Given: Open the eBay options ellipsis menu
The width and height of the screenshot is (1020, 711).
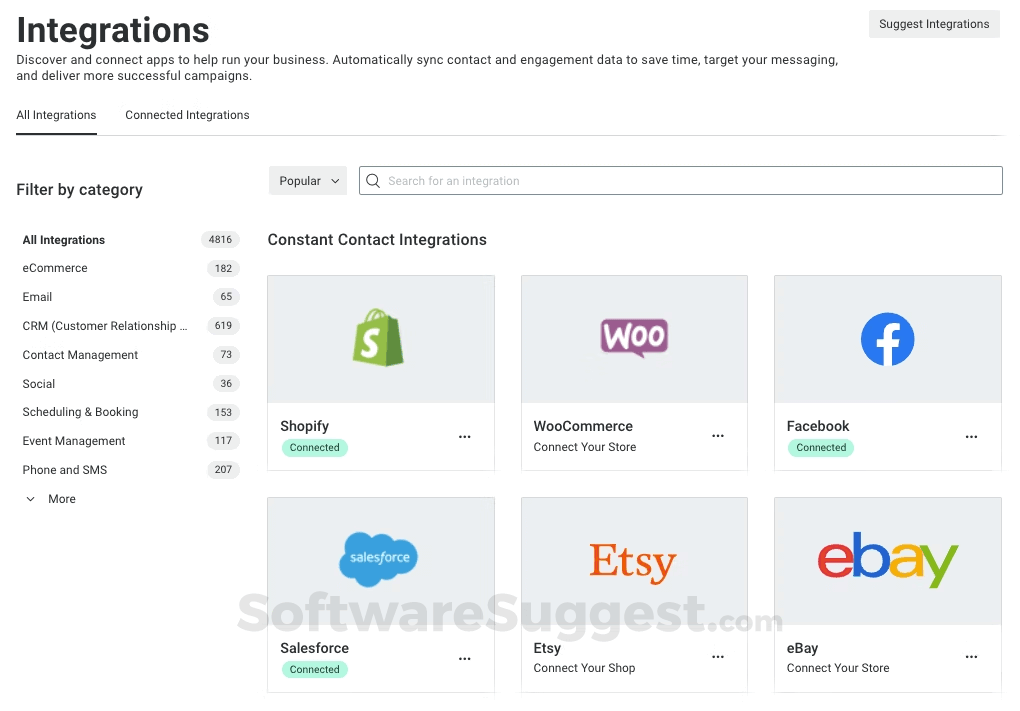Looking at the screenshot, I should tap(971, 657).
